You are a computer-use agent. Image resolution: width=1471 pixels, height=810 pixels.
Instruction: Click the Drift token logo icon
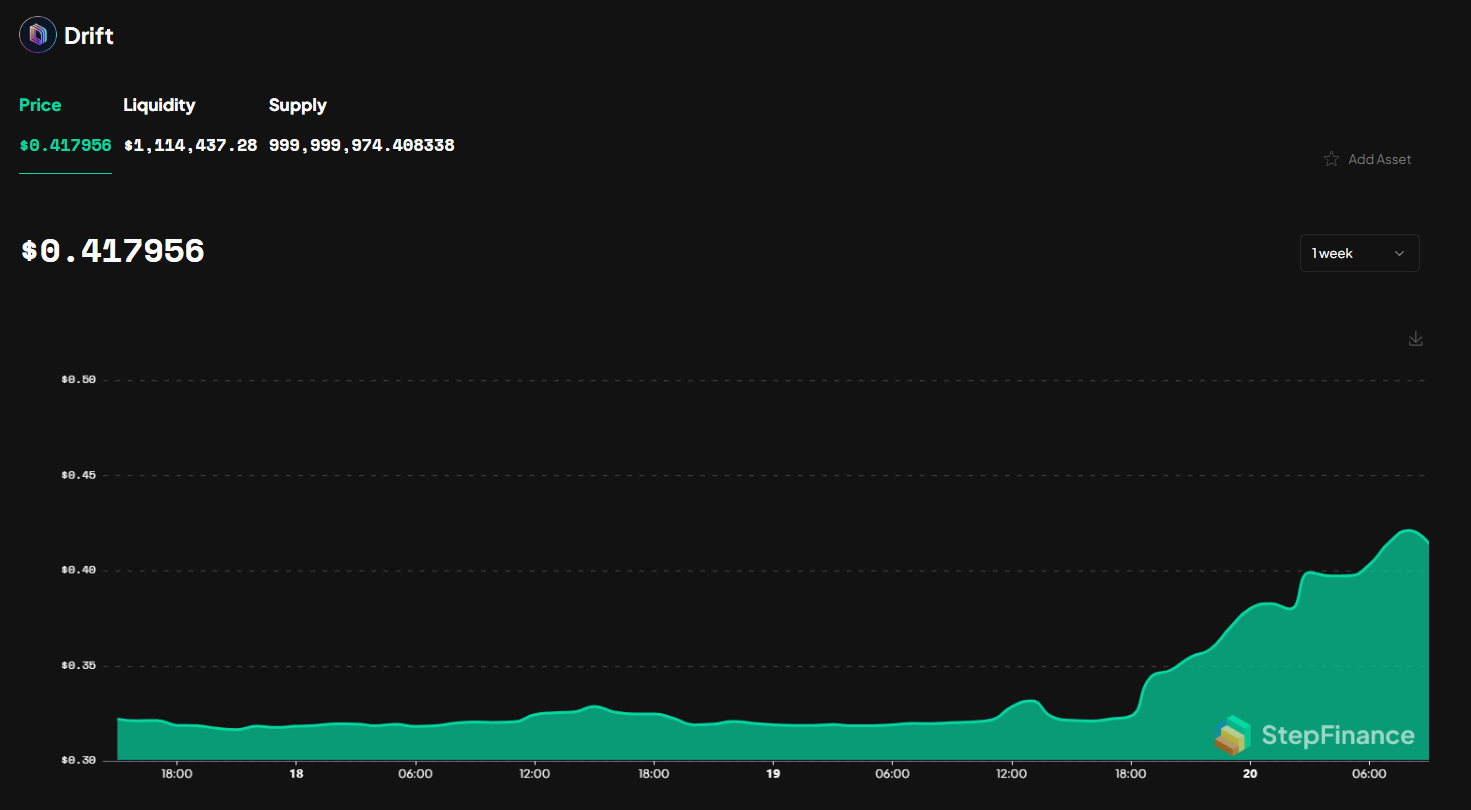[37, 34]
